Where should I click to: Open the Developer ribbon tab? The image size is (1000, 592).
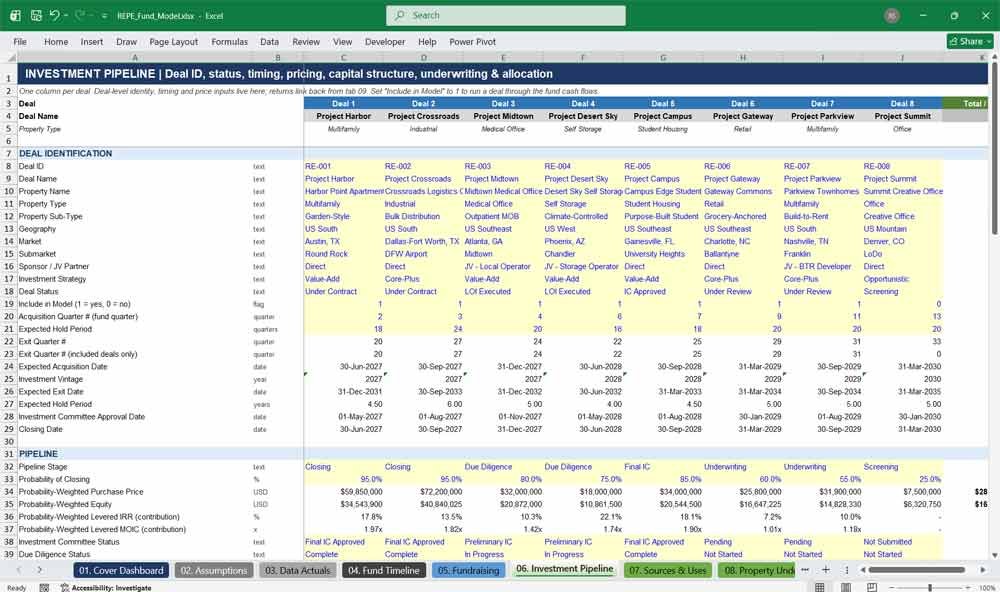click(385, 41)
